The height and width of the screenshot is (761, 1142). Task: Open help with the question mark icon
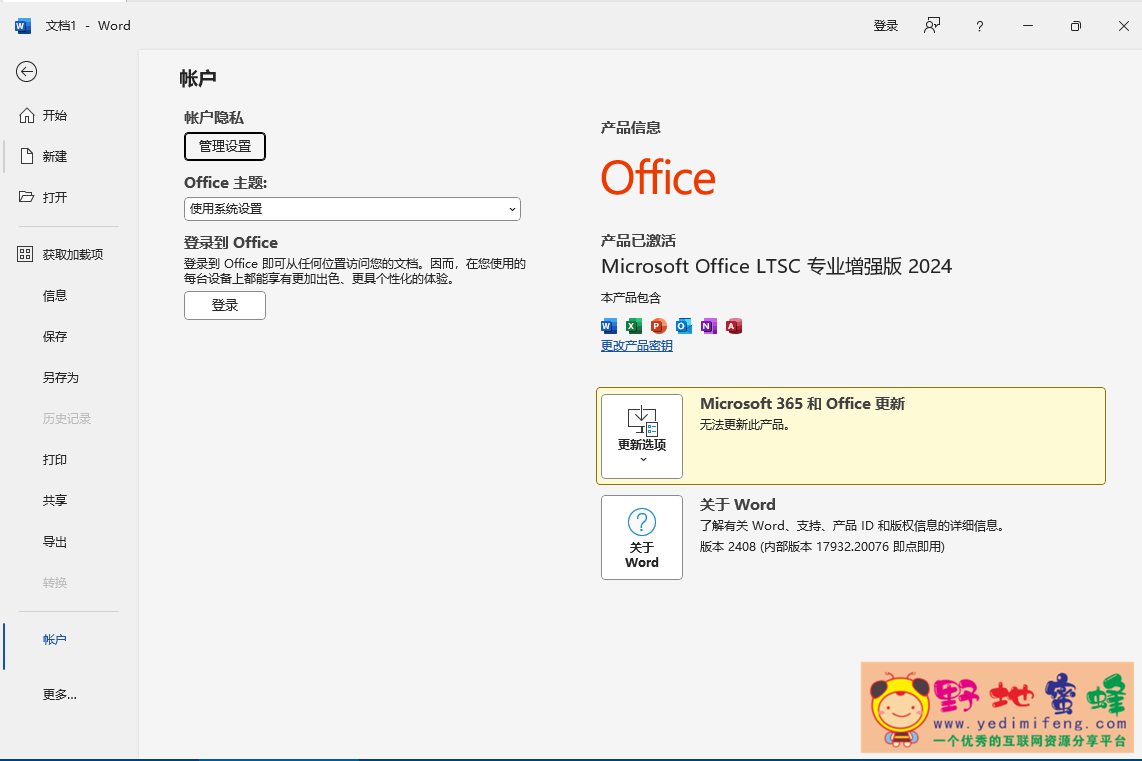[980, 26]
